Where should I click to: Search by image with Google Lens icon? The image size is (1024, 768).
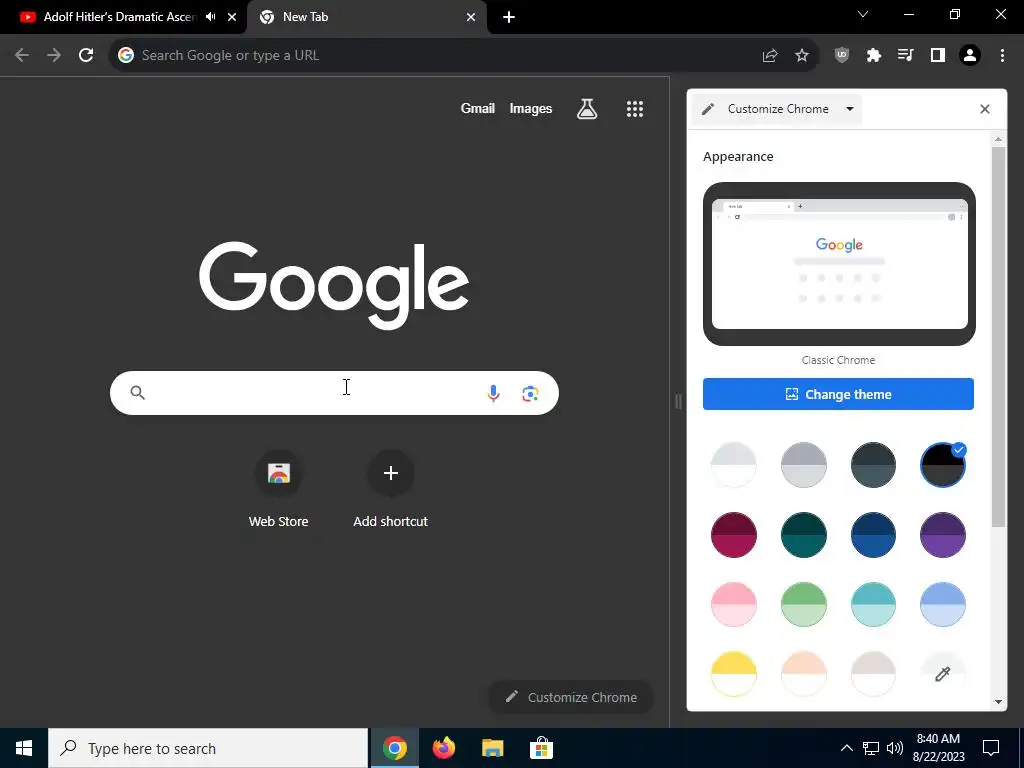tap(530, 393)
